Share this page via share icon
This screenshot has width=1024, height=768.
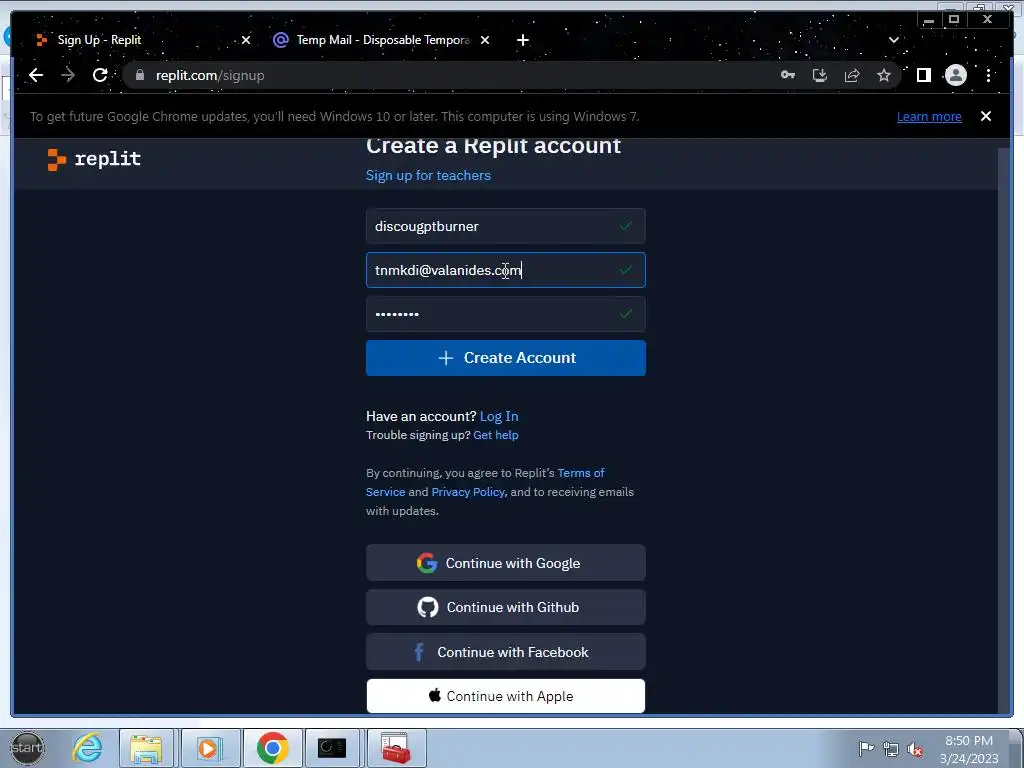point(852,75)
